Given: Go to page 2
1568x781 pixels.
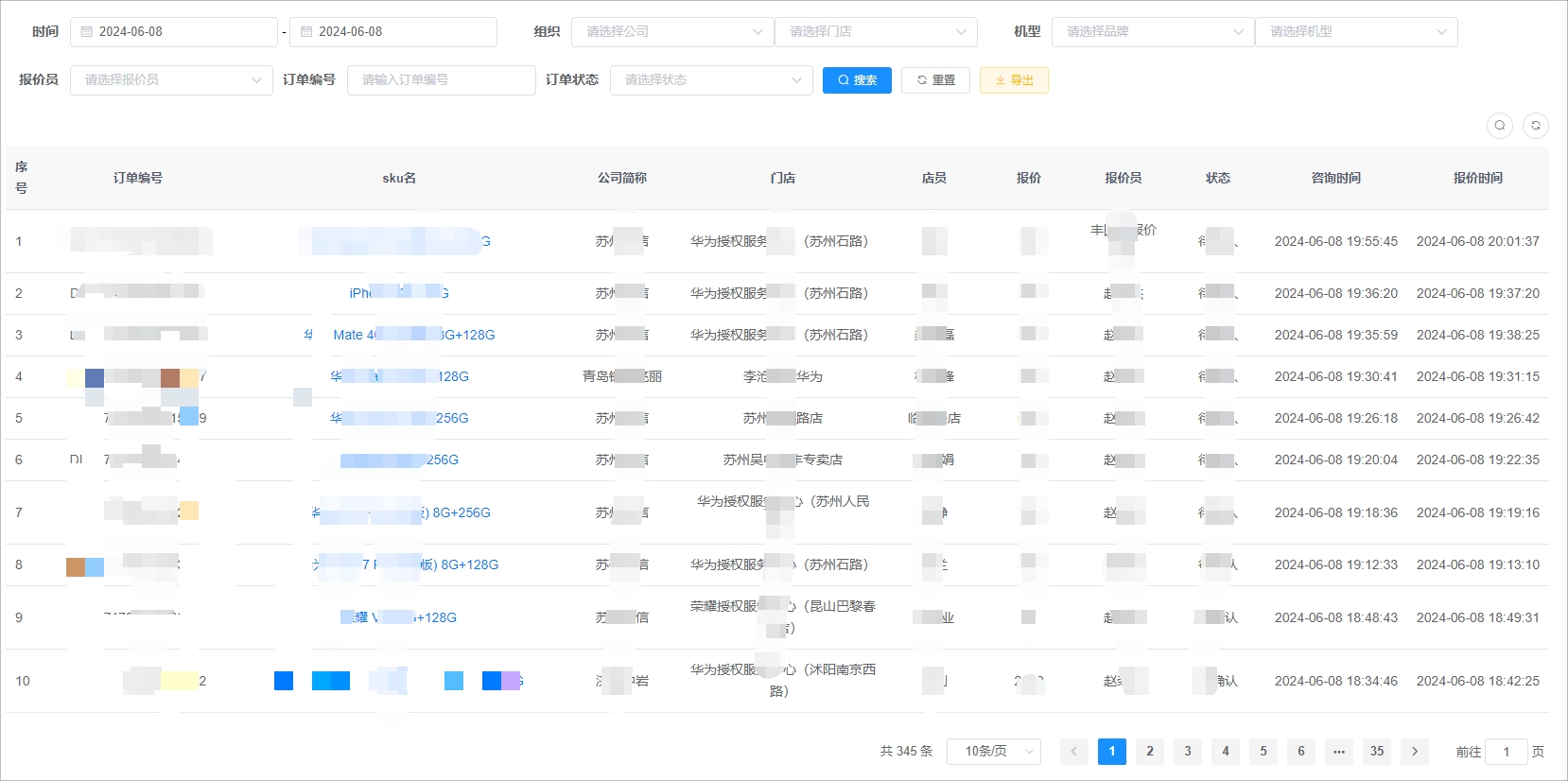Looking at the screenshot, I should [1150, 752].
